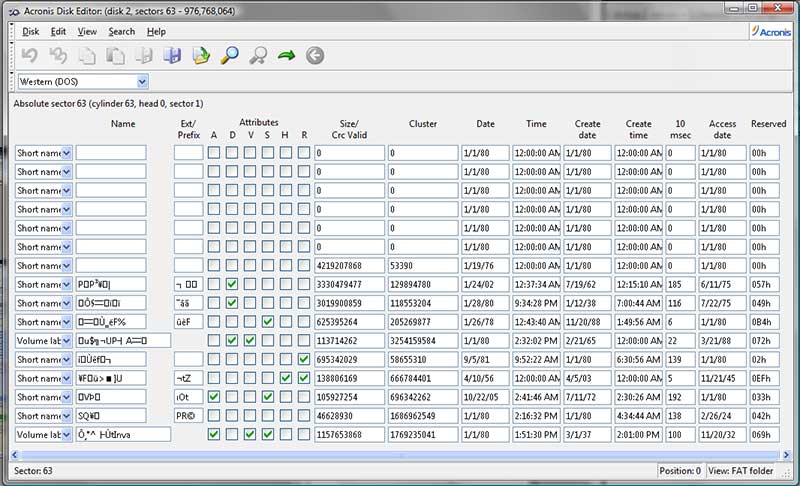Viewport: 800px width, 486px height.
Task: Click the Ext field containing PR®
Action: click(x=188, y=416)
